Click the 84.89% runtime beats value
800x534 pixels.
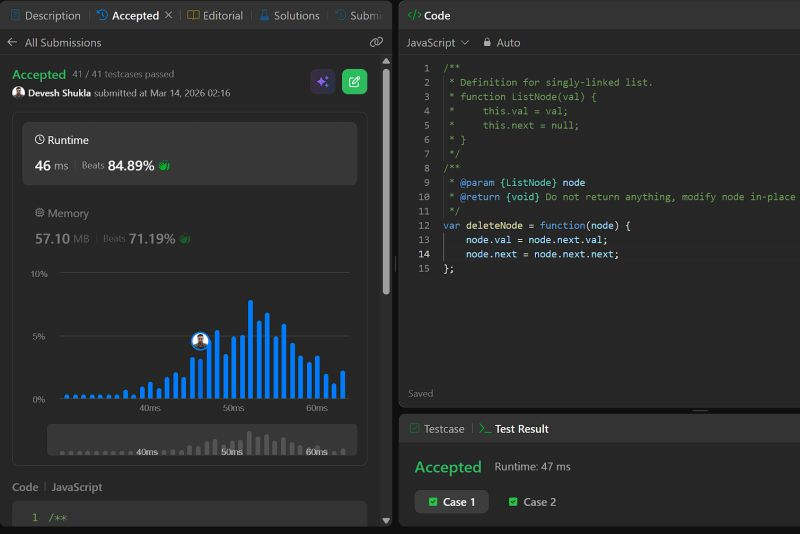click(131, 166)
